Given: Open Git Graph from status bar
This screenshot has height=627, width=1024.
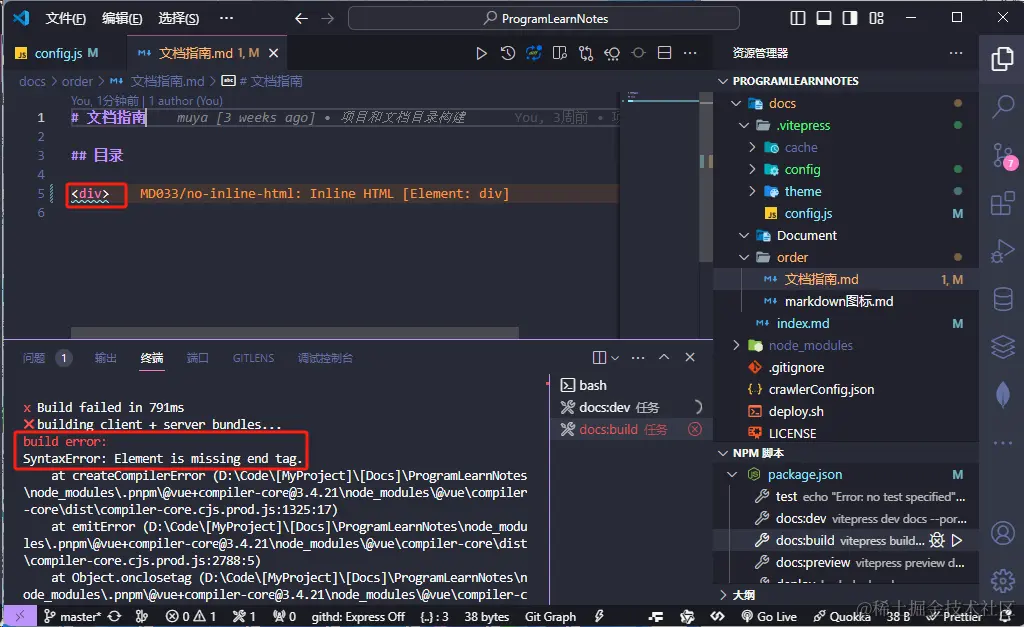Looking at the screenshot, I should pyautogui.click(x=551, y=617).
